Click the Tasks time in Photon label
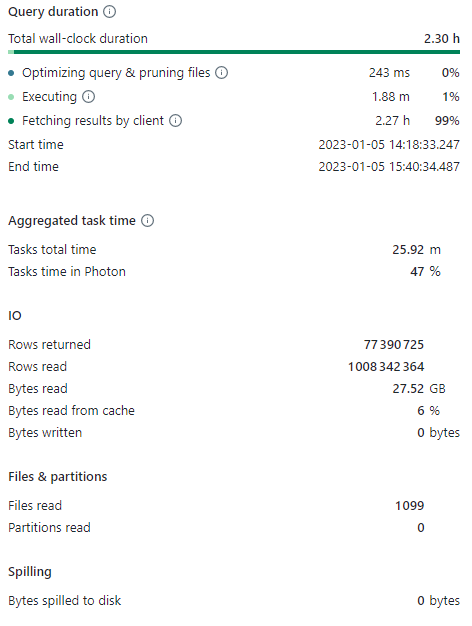 67,271
